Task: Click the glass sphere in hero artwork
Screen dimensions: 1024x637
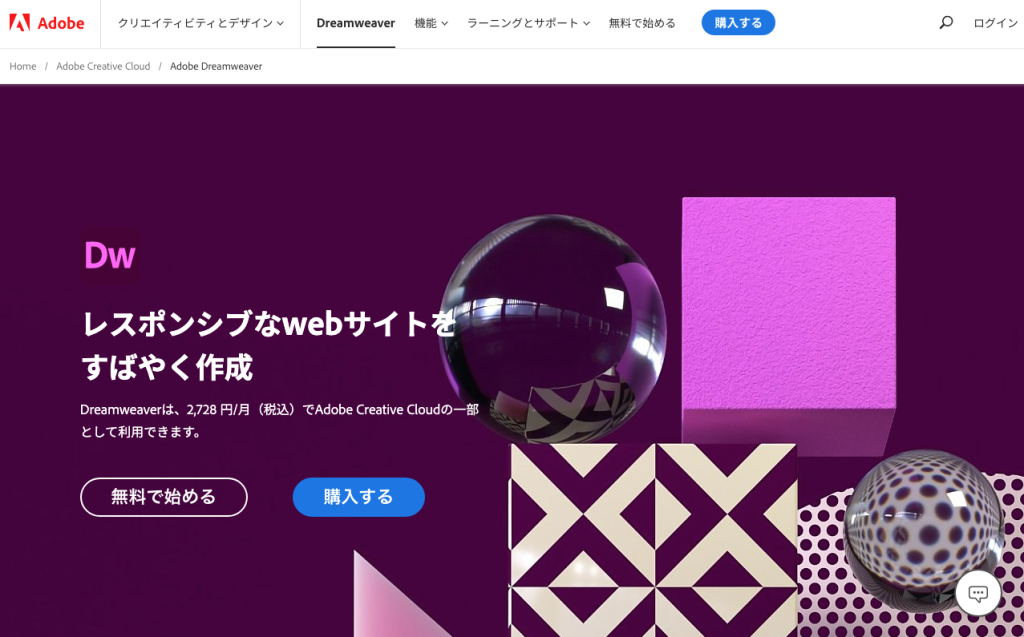Action: point(552,329)
